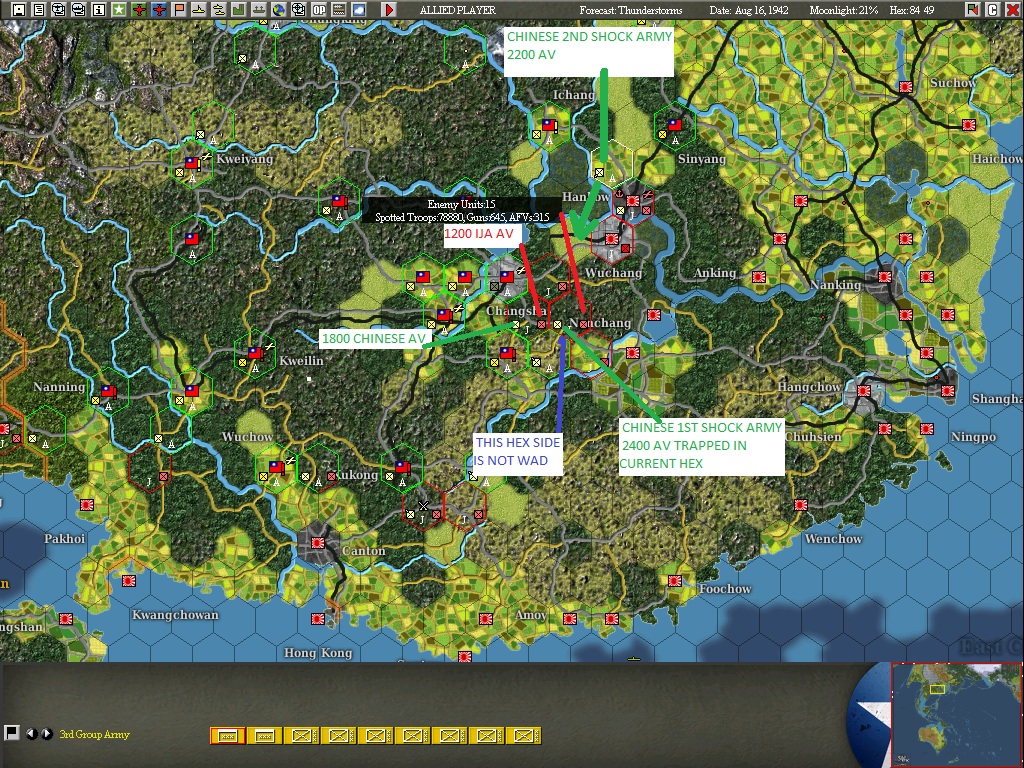The image size is (1024, 768).
Task: Select the last infantry counter in stack
Action: [x=524, y=736]
